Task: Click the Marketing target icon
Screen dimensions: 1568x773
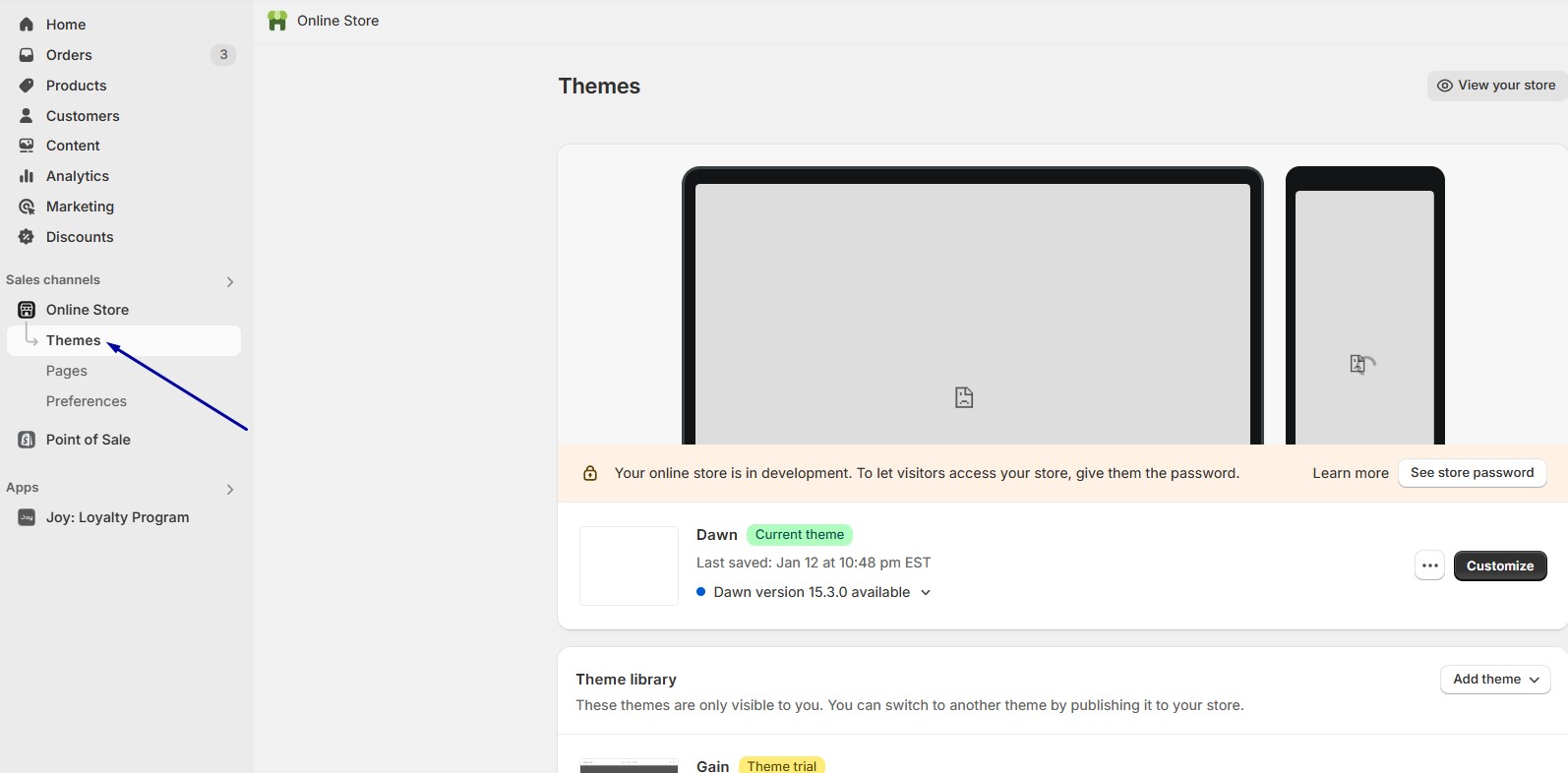Action: [x=27, y=207]
